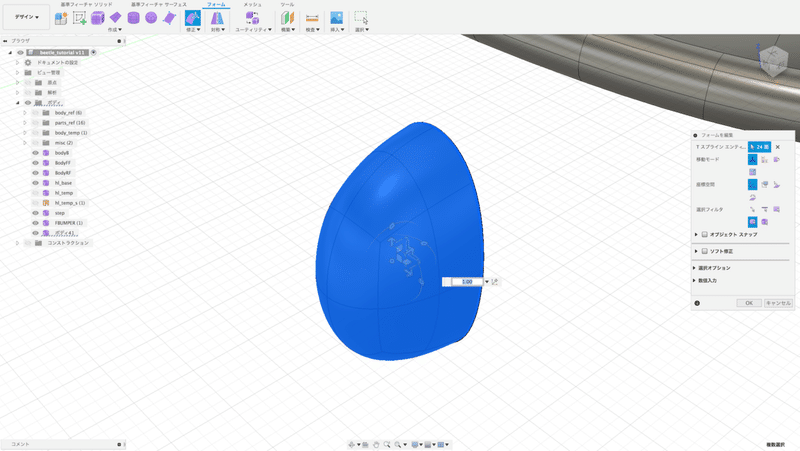The image size is (800, 451).
Task: Open the デザイン workspace dropdown
Action: point(27,17)
